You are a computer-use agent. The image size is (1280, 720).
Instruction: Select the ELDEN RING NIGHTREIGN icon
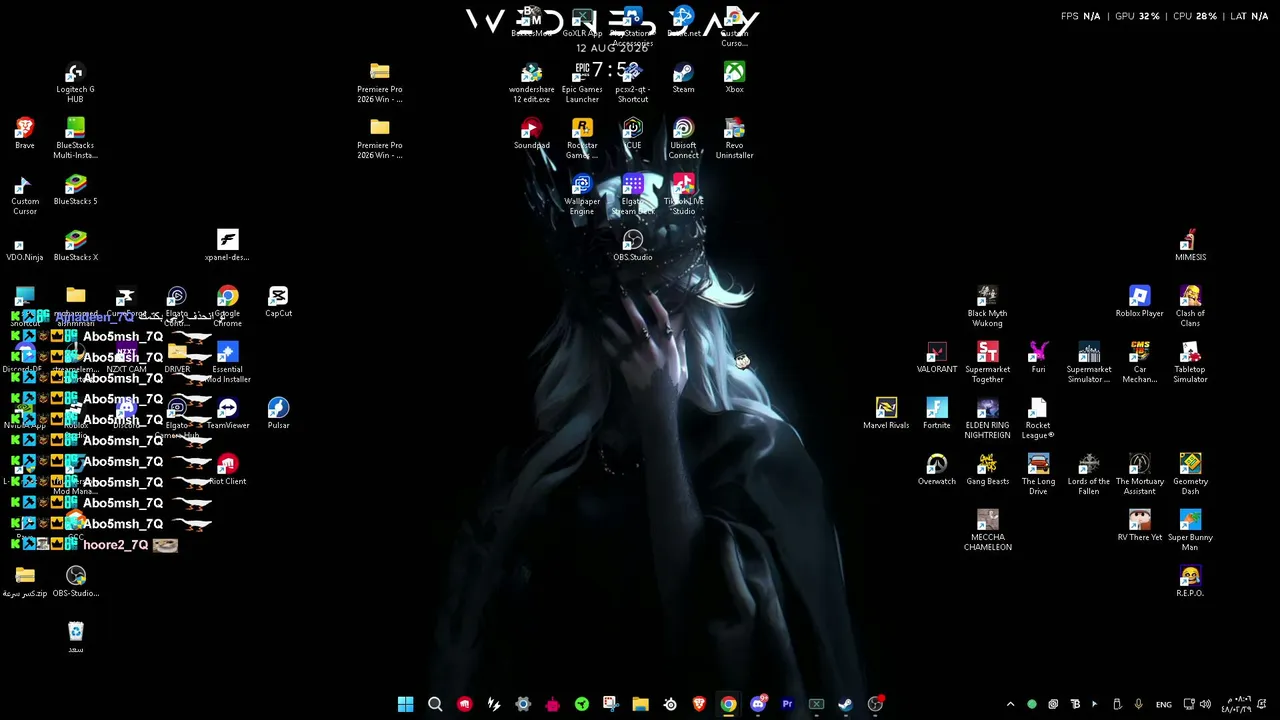click(987, 419)
